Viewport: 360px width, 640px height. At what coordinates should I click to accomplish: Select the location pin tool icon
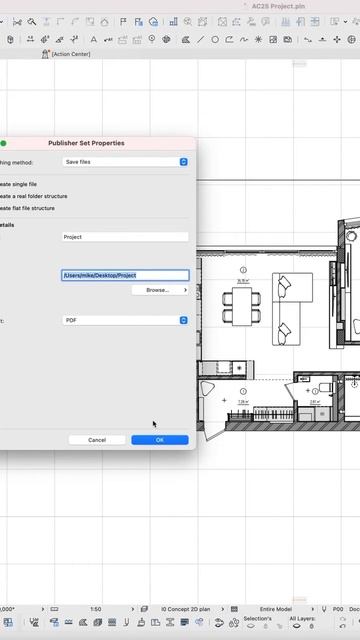point(152,40)
